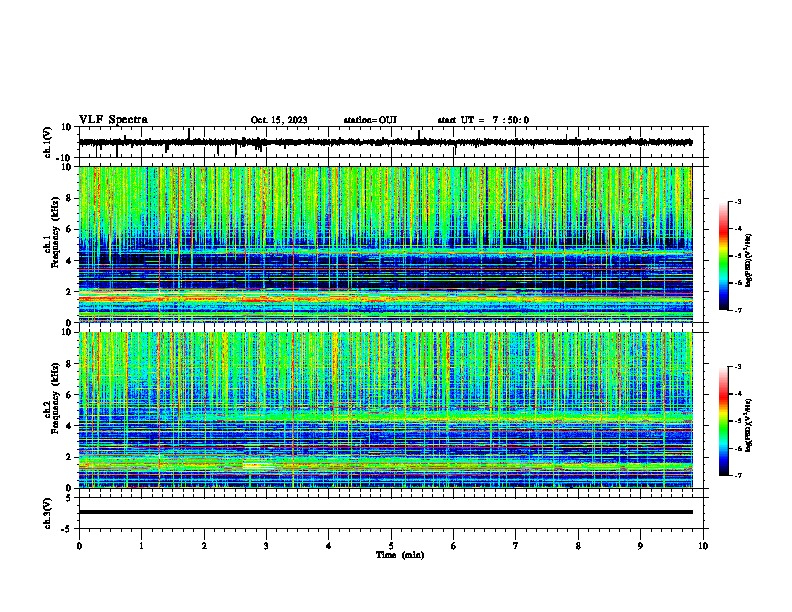Click the "-3" tick on ch.1 colorbar
Screen dimensions: 792x612
[x=738, y=201]
